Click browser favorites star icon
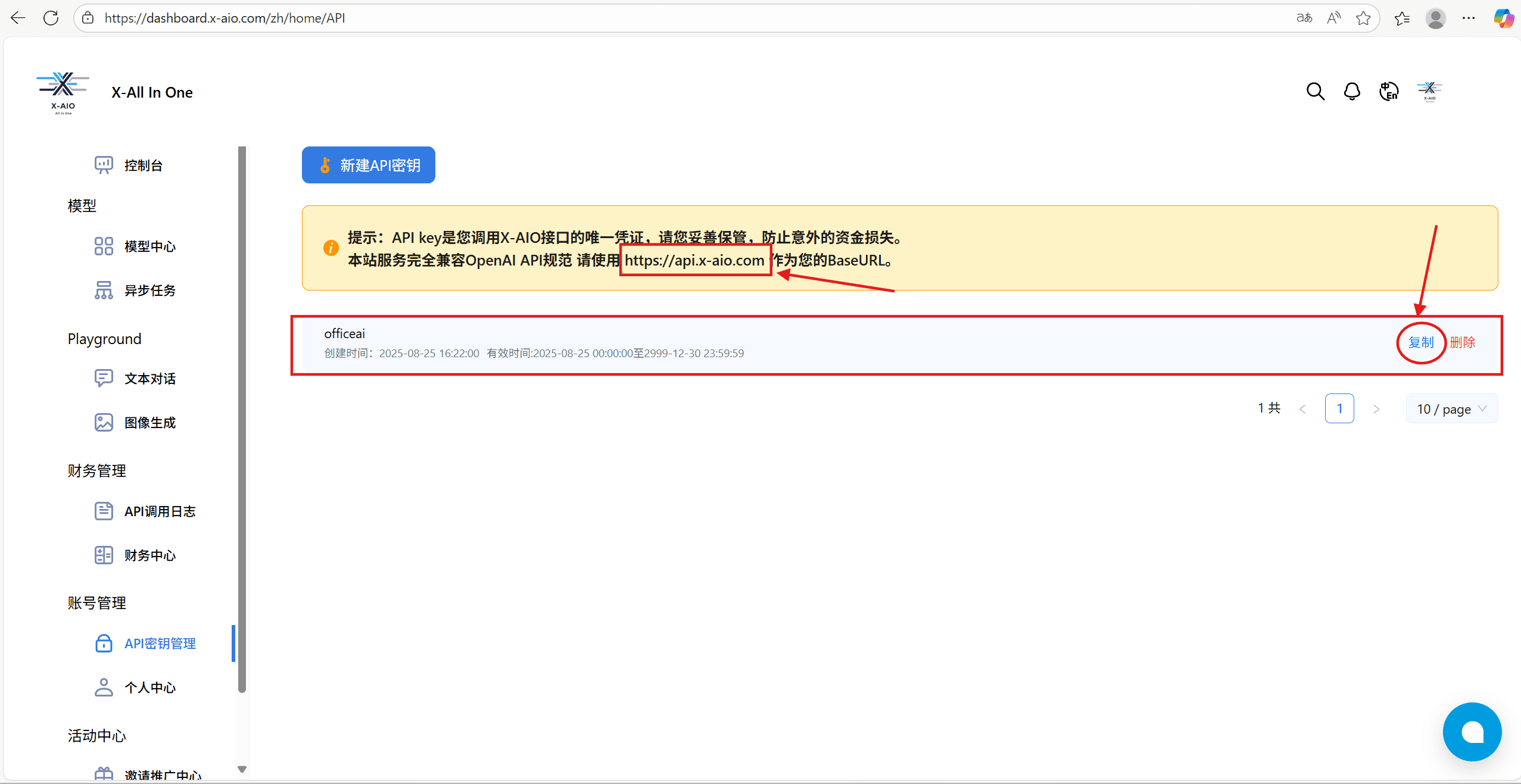This screenshot has width=1521, height=784. pyautogui.click(x=1363, y=18)
